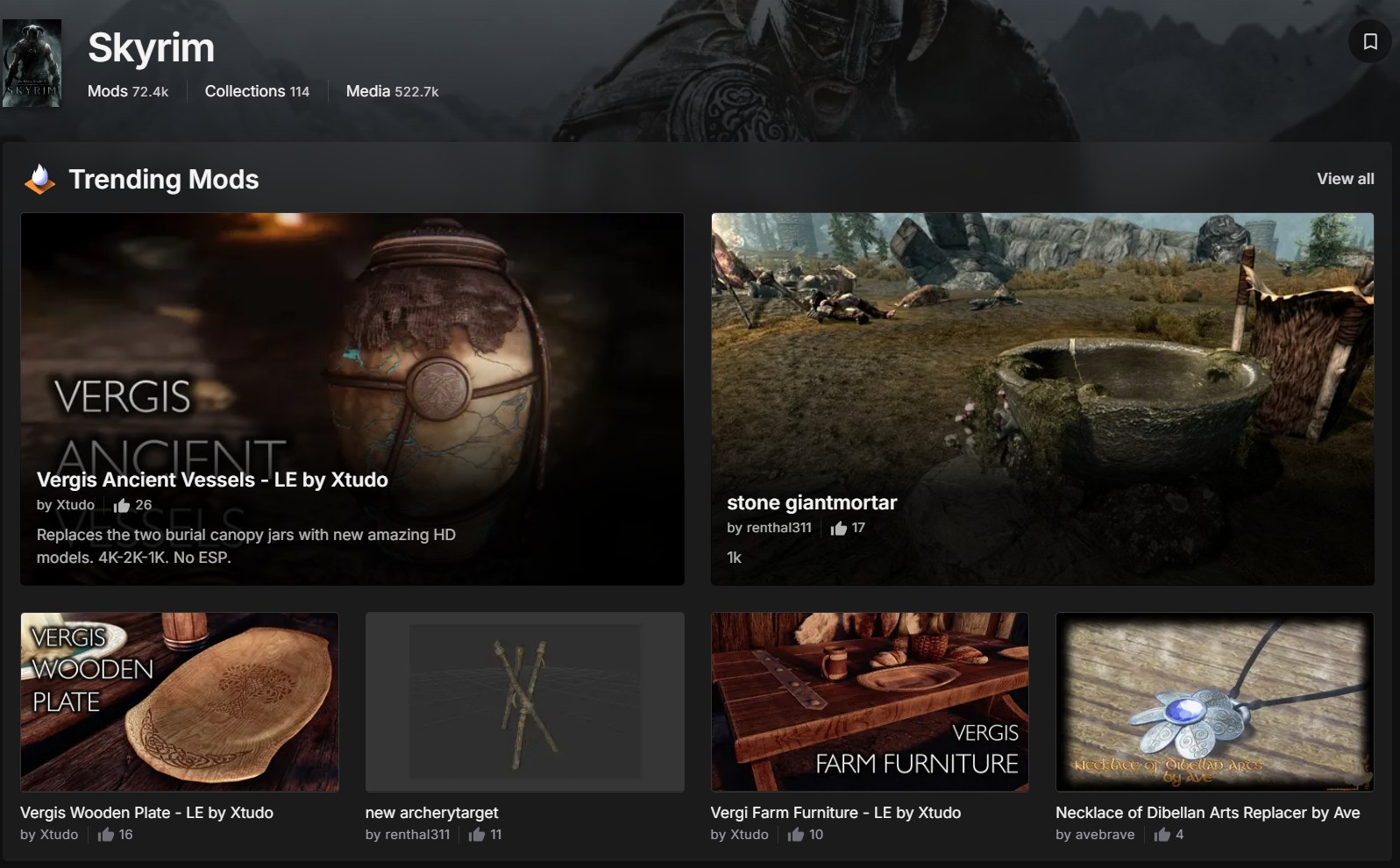
Task: Open Vergi Farm Furniture - LE title
Action: point(835,813)
